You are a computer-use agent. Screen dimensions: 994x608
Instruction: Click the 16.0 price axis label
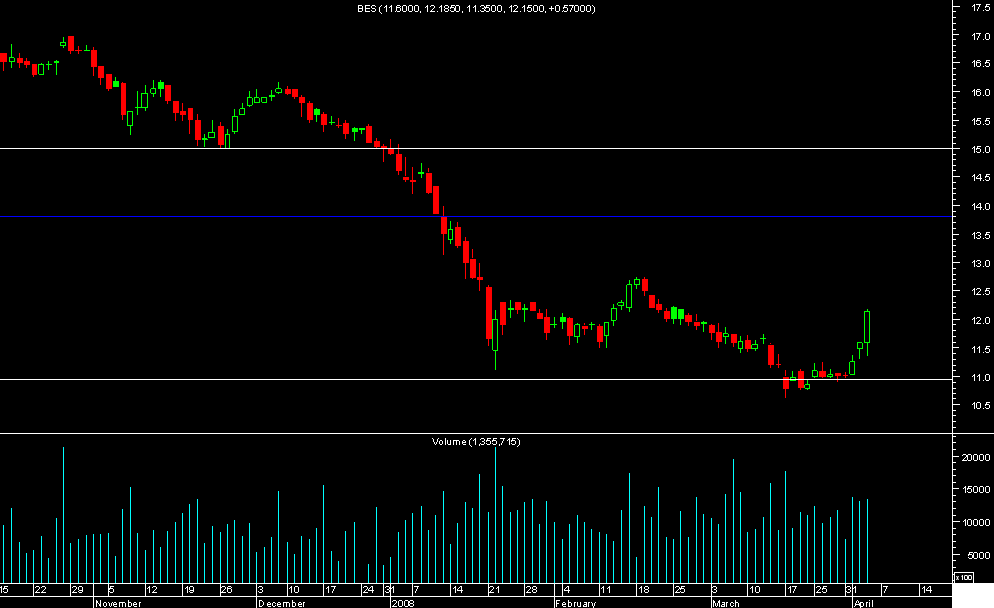pos(981,93)
